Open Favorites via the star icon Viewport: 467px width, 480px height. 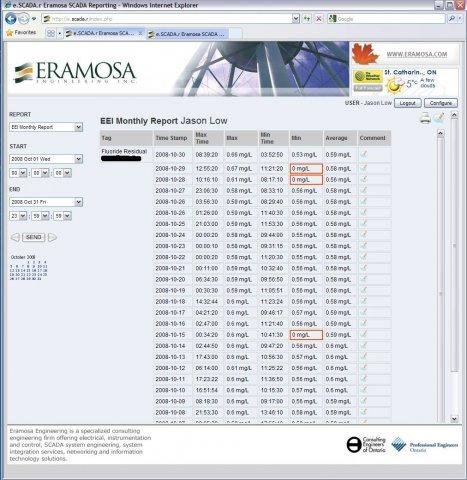tap(10, 33)
